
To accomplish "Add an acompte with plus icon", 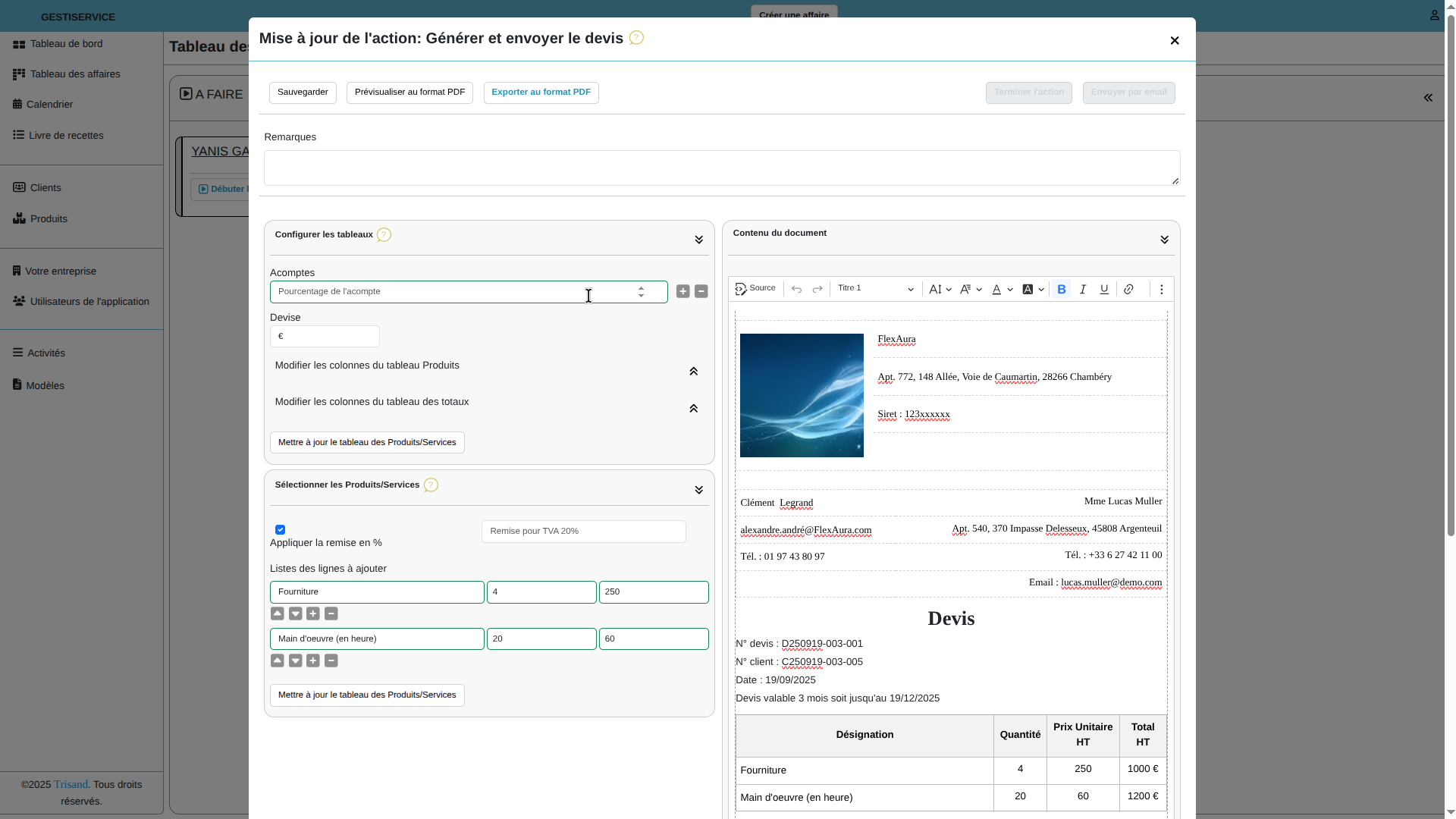I will (683, 292).
